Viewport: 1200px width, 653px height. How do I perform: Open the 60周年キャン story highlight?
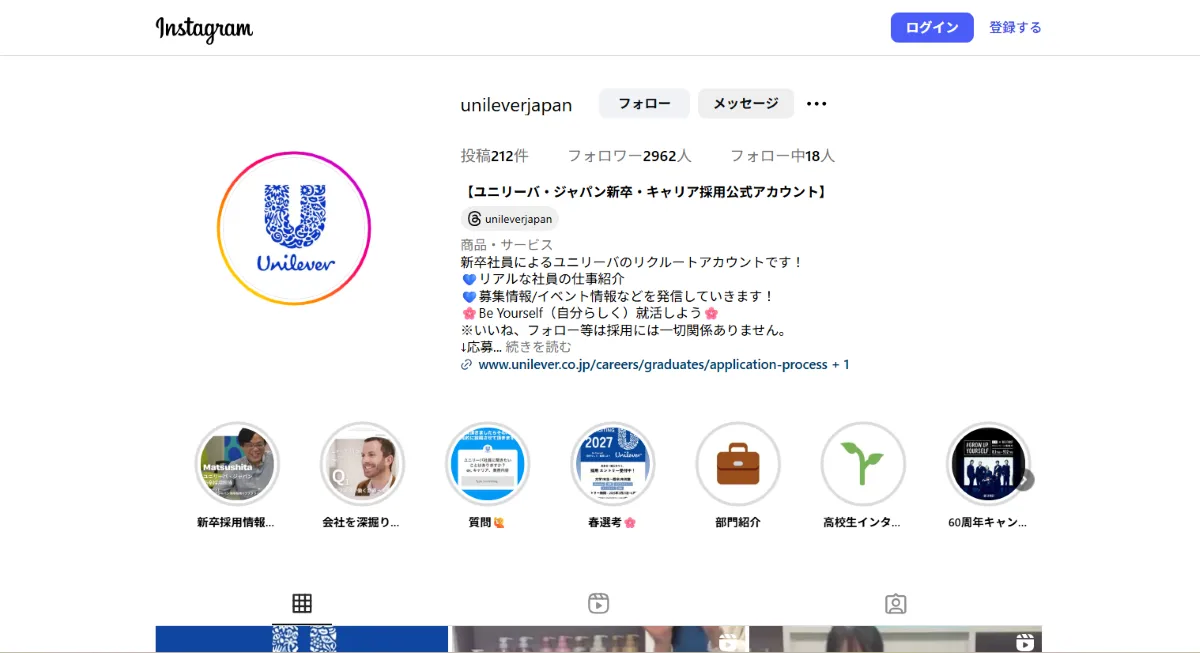[x=988, y=464]
